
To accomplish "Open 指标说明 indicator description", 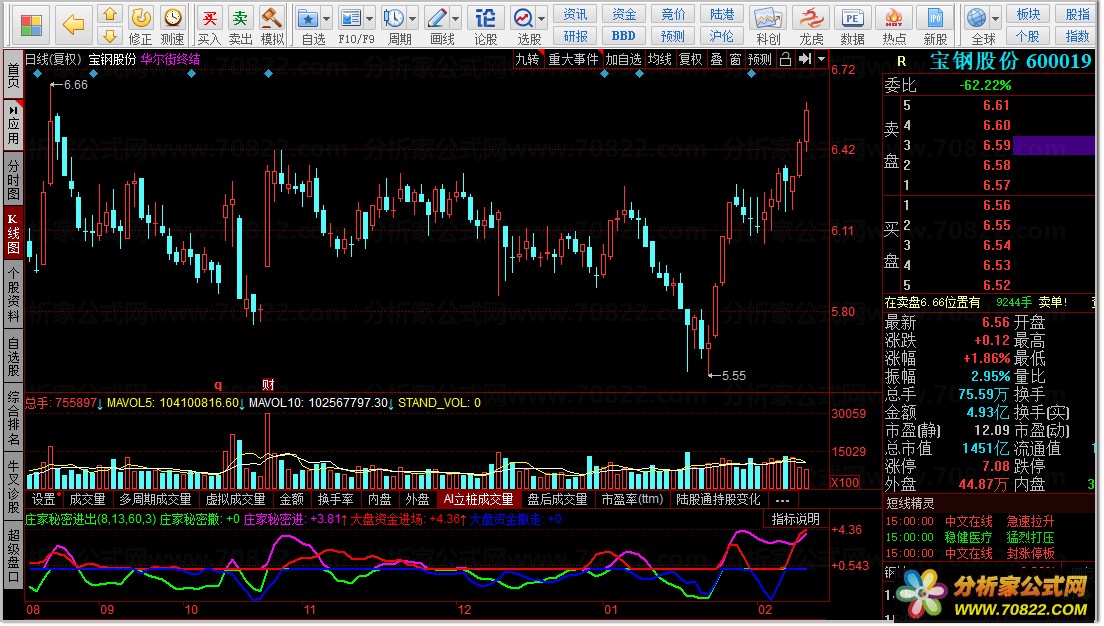I will point(795,520).
